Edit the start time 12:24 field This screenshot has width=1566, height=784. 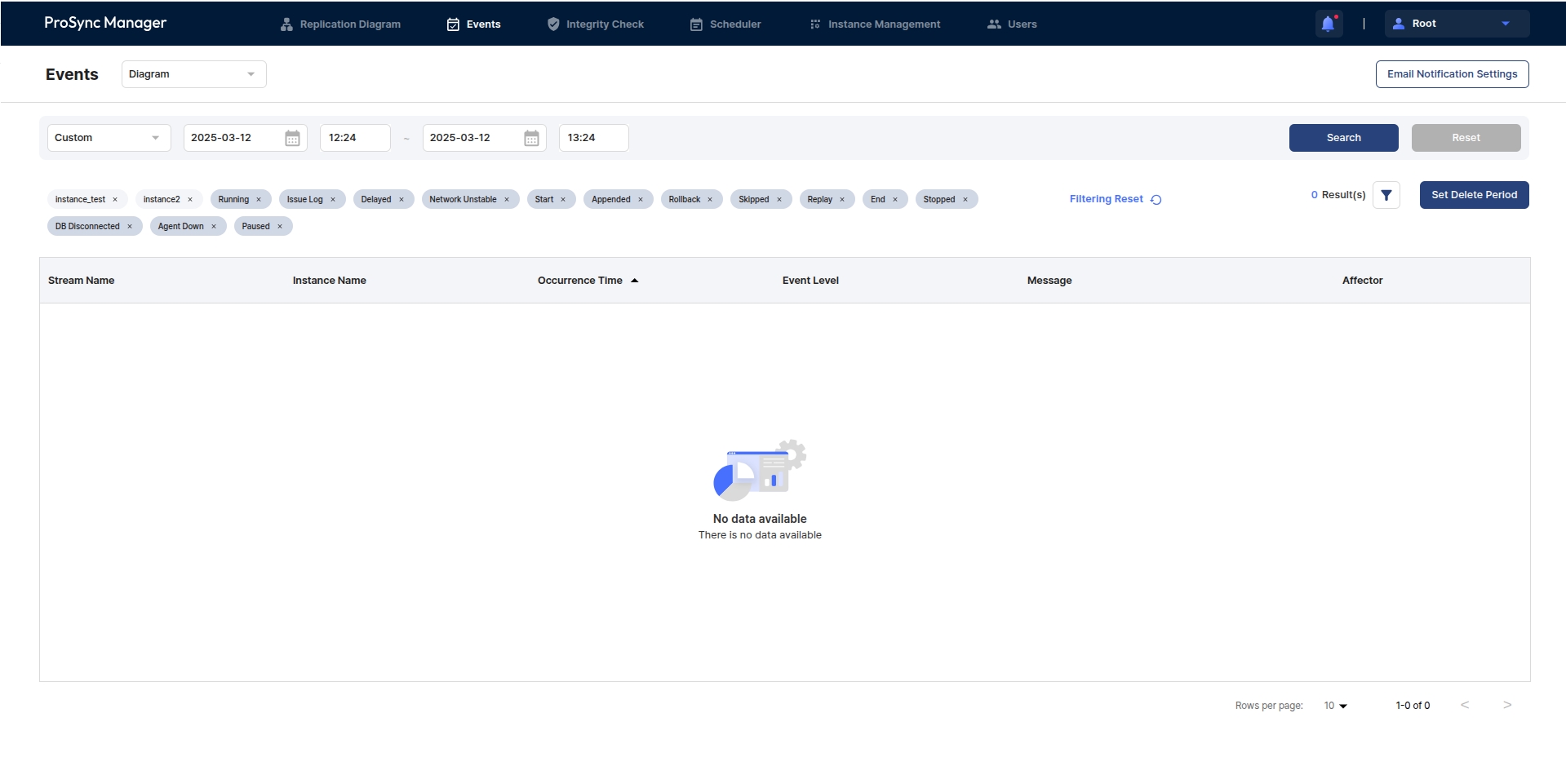point(354,138)
